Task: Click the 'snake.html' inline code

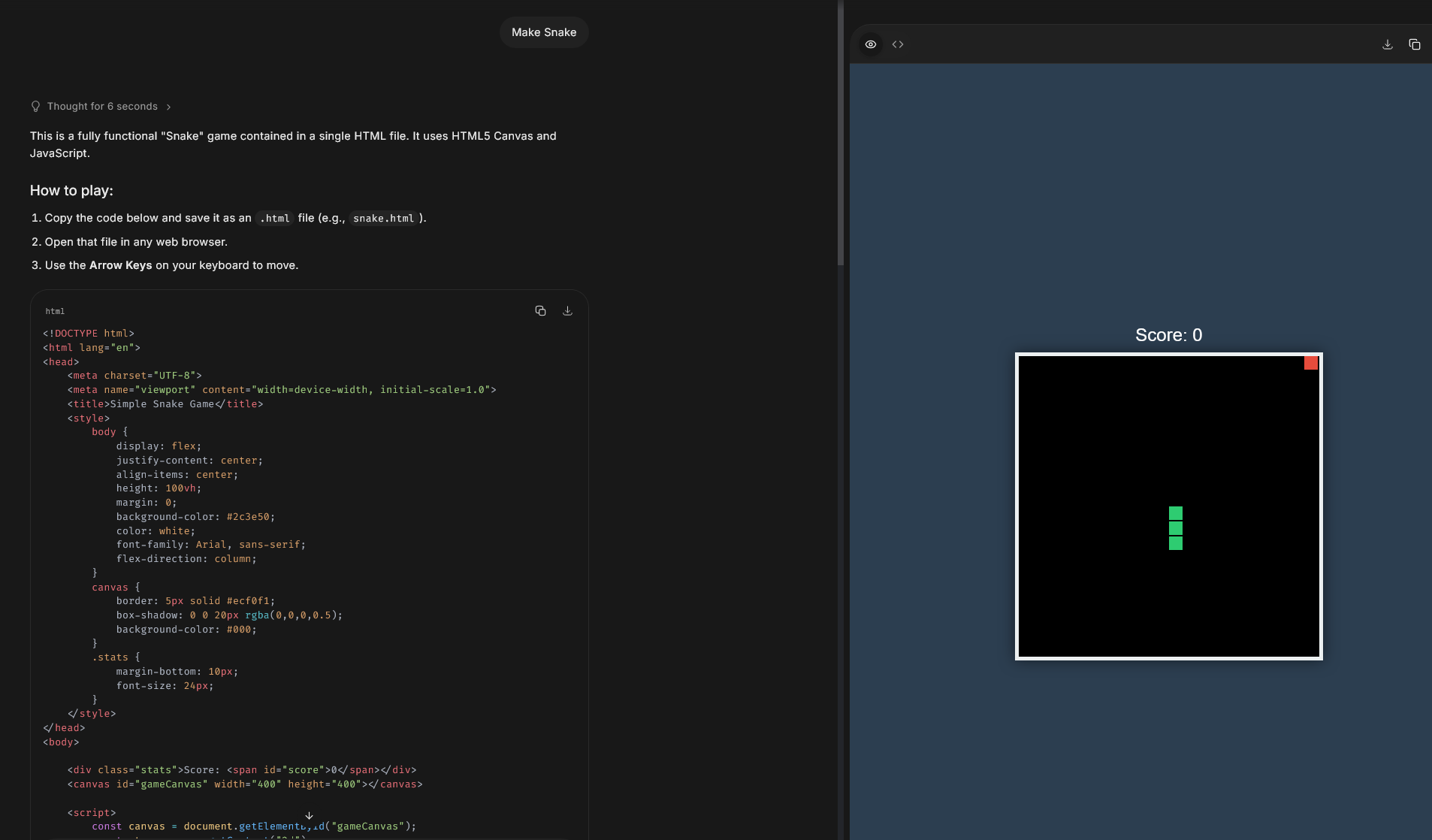Action: pos(383,218)
